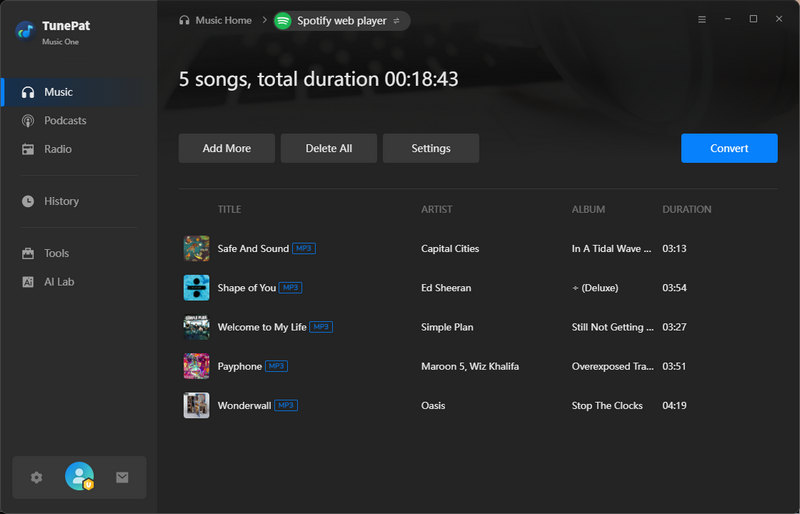800x514 pixels.
Task: Open the mail envelope icon
Action: click(x=122, y=477)
